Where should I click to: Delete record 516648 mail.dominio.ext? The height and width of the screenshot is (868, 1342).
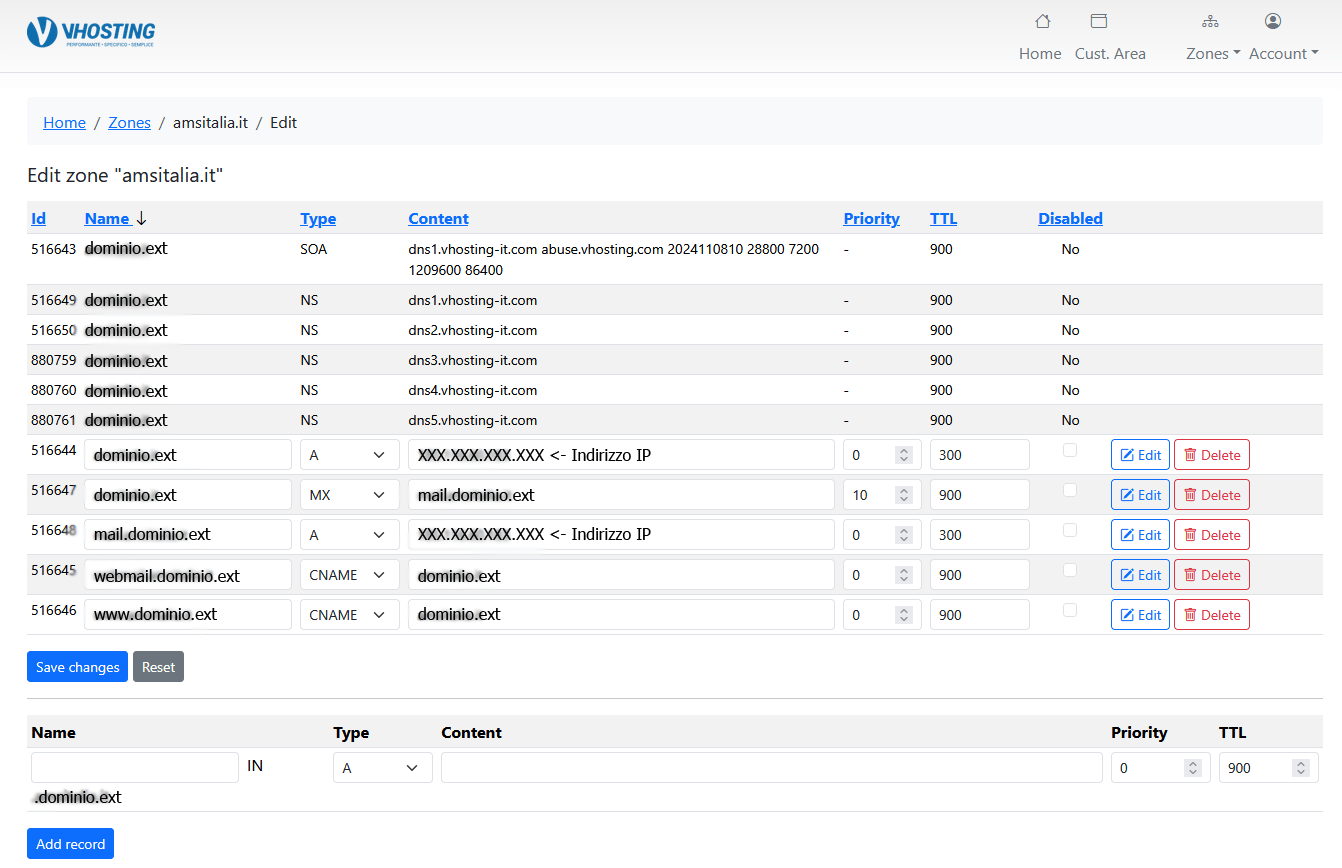1212,535
